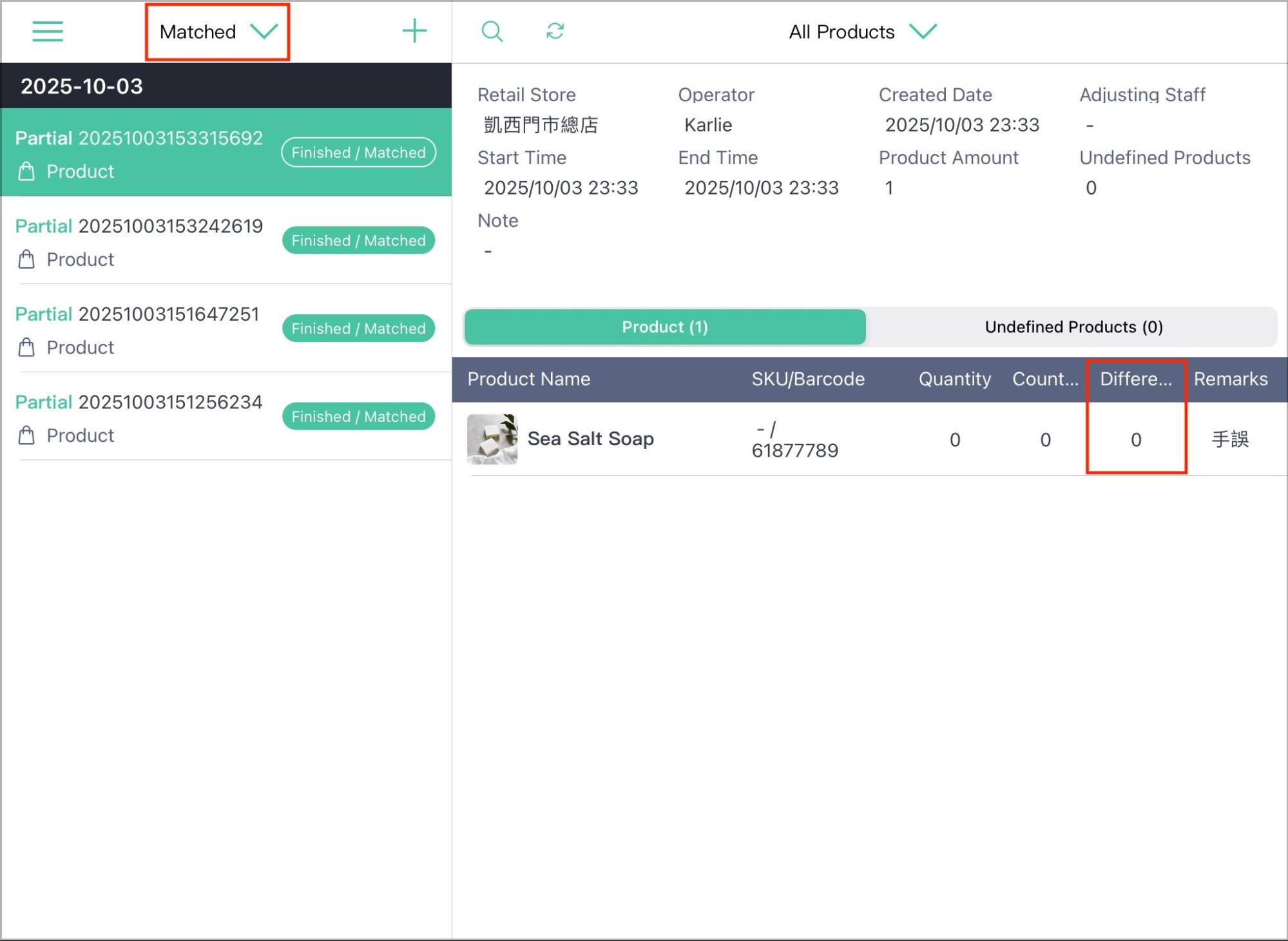1288x941 pixels.
Task: Click the retail store name 凱西門市總店
Action: 541,125
